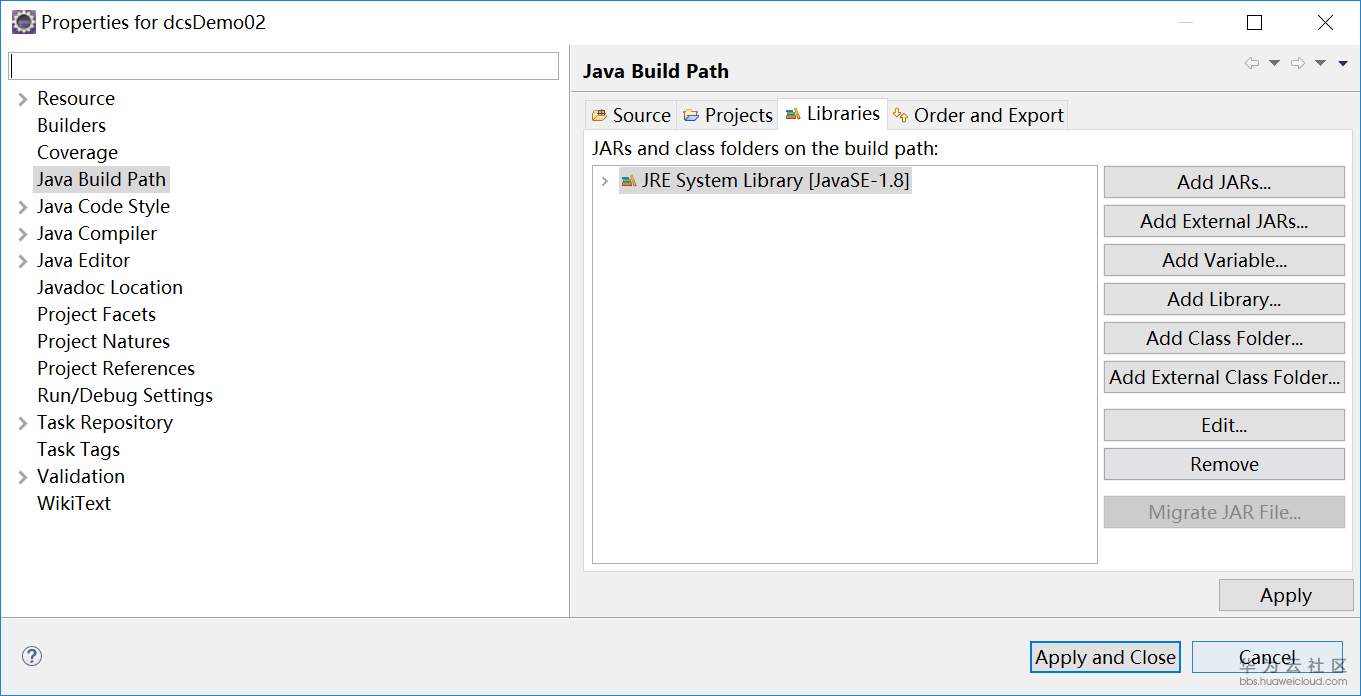1361x696 pixels.
Task: Expand the Java Compiler category
Action: pos(23,234)
